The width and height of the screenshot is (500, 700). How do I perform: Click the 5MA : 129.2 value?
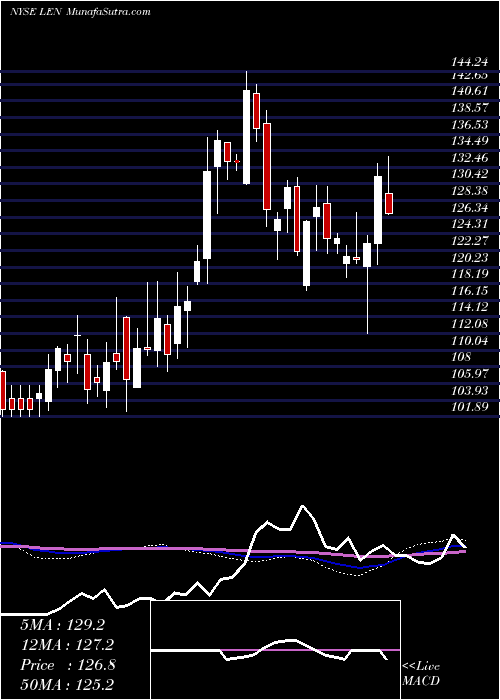click(62, 625)
